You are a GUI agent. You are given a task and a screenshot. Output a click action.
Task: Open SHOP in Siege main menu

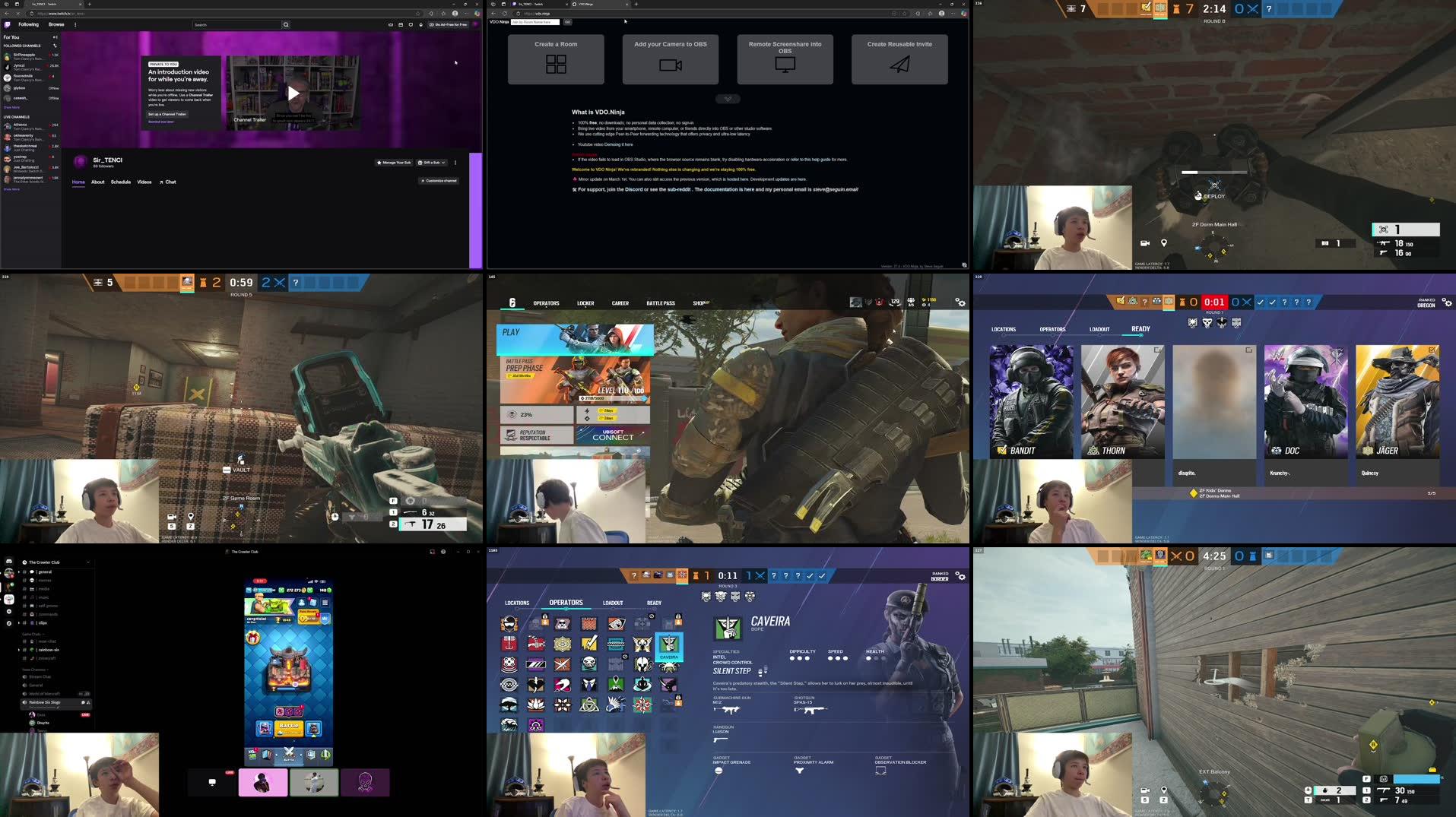click(x=699, y=303)
